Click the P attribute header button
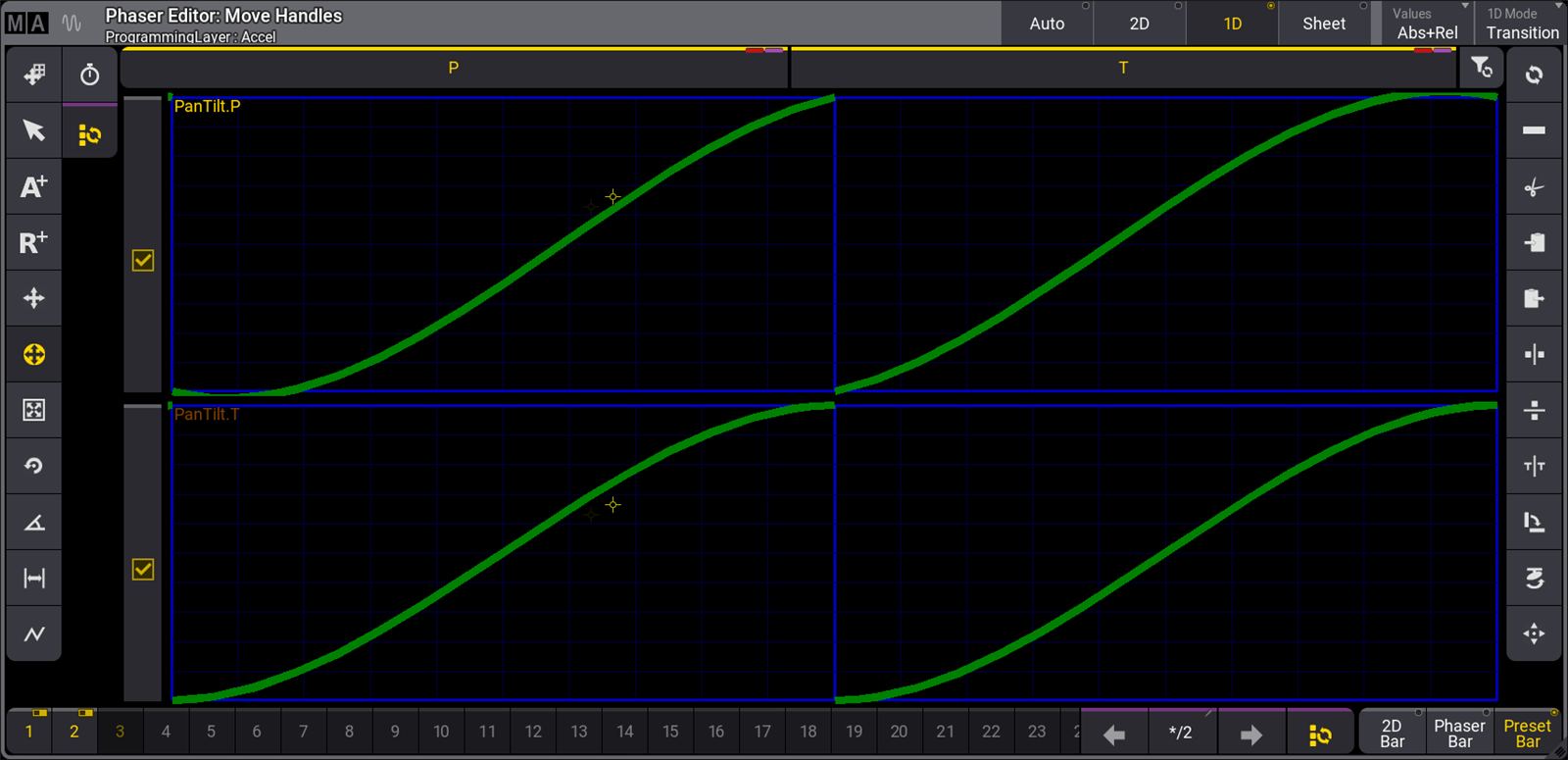 453,68
